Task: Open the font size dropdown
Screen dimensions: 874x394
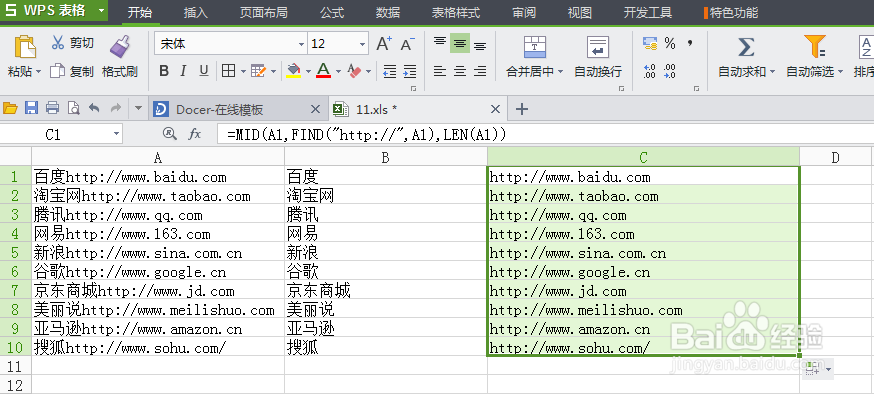Action: (362, 44)
